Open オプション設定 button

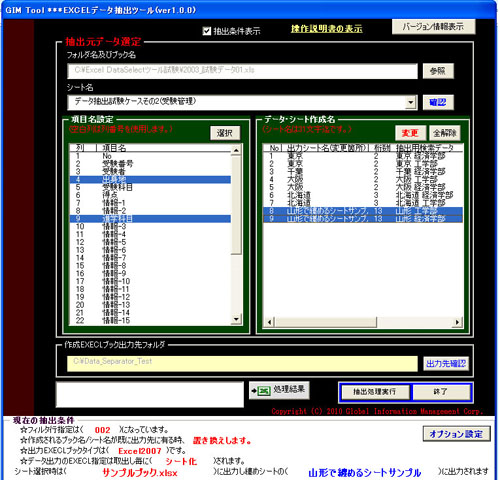(456, 434)
